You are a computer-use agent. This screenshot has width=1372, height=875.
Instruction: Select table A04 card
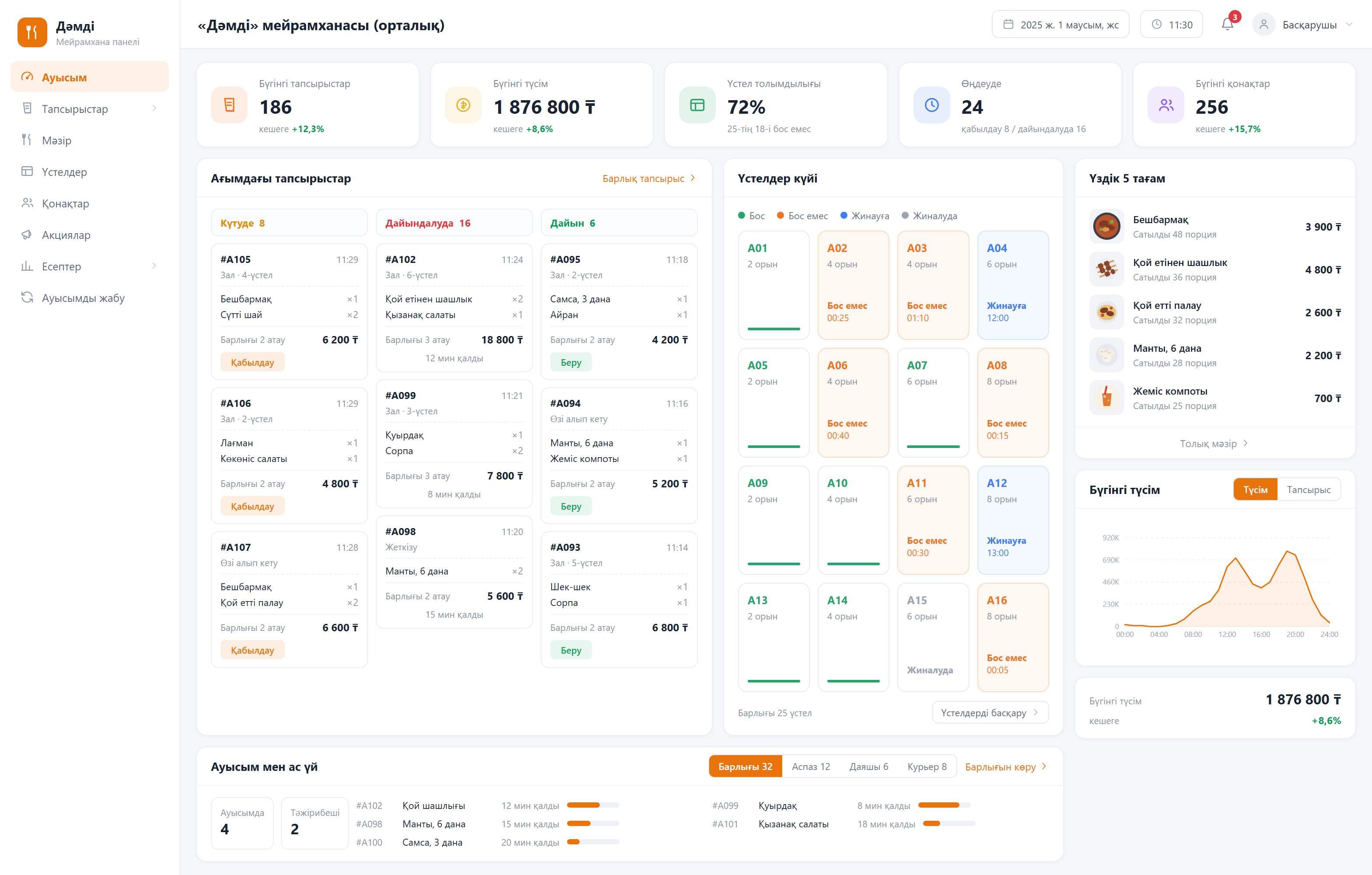[x=1012, y=285]
